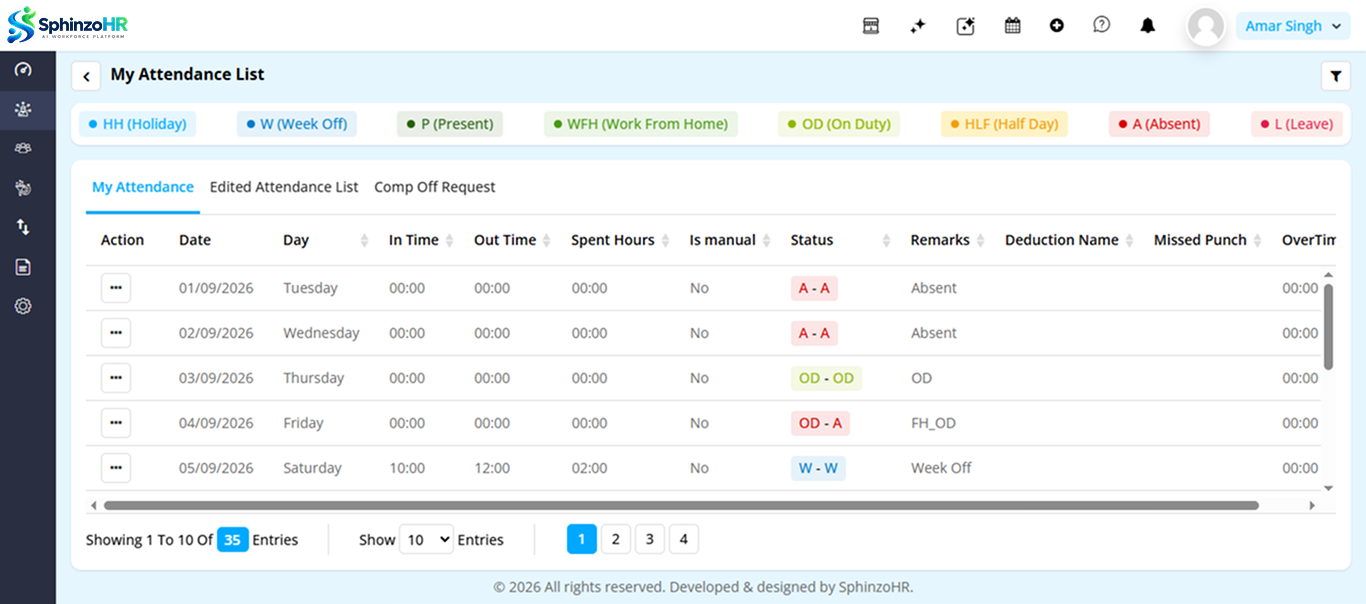Open the Show entries count dropdown

click(426, 540)
